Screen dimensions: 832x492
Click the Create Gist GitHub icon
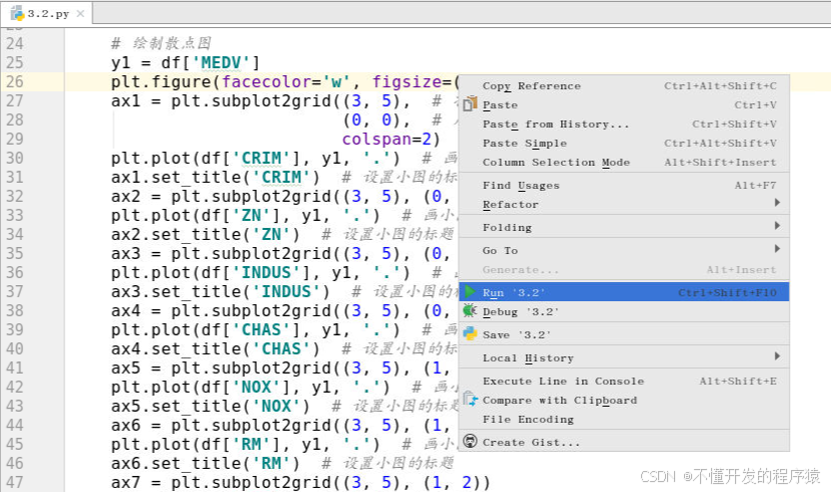[470, 441]
